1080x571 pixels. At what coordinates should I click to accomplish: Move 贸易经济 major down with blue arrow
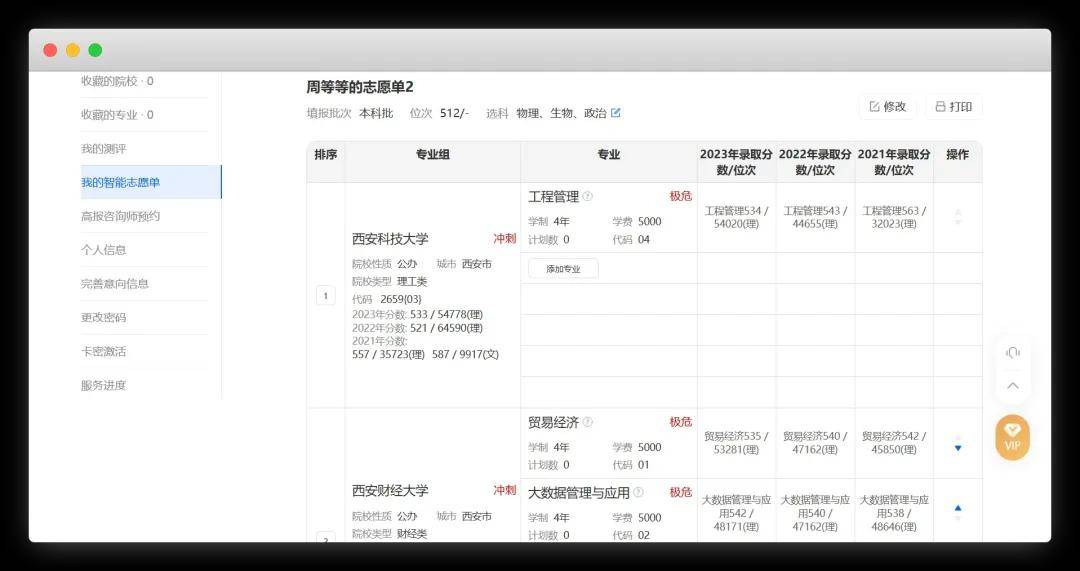[957, 448]
